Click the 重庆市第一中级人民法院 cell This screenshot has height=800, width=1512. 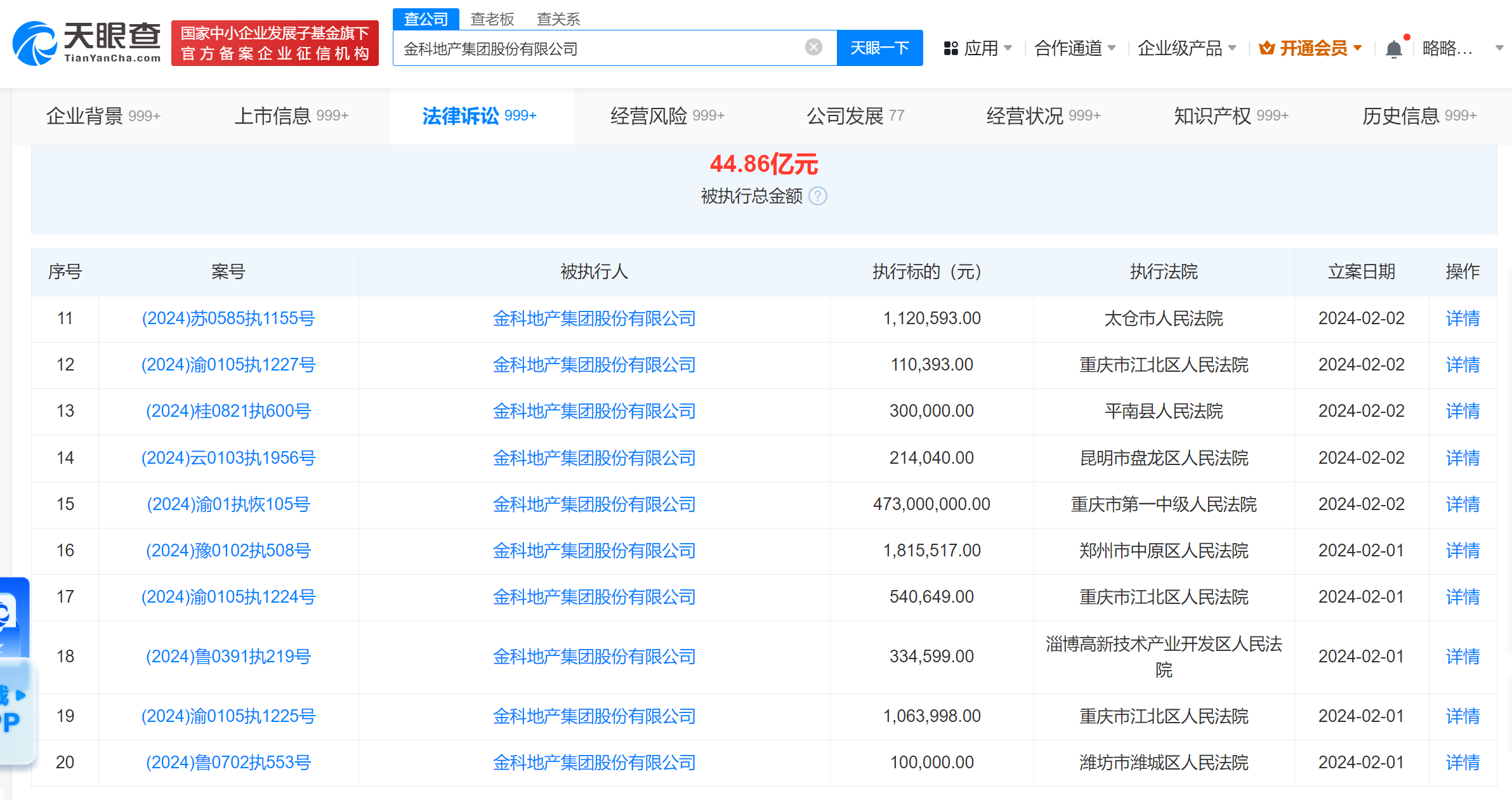[1164, 504]
